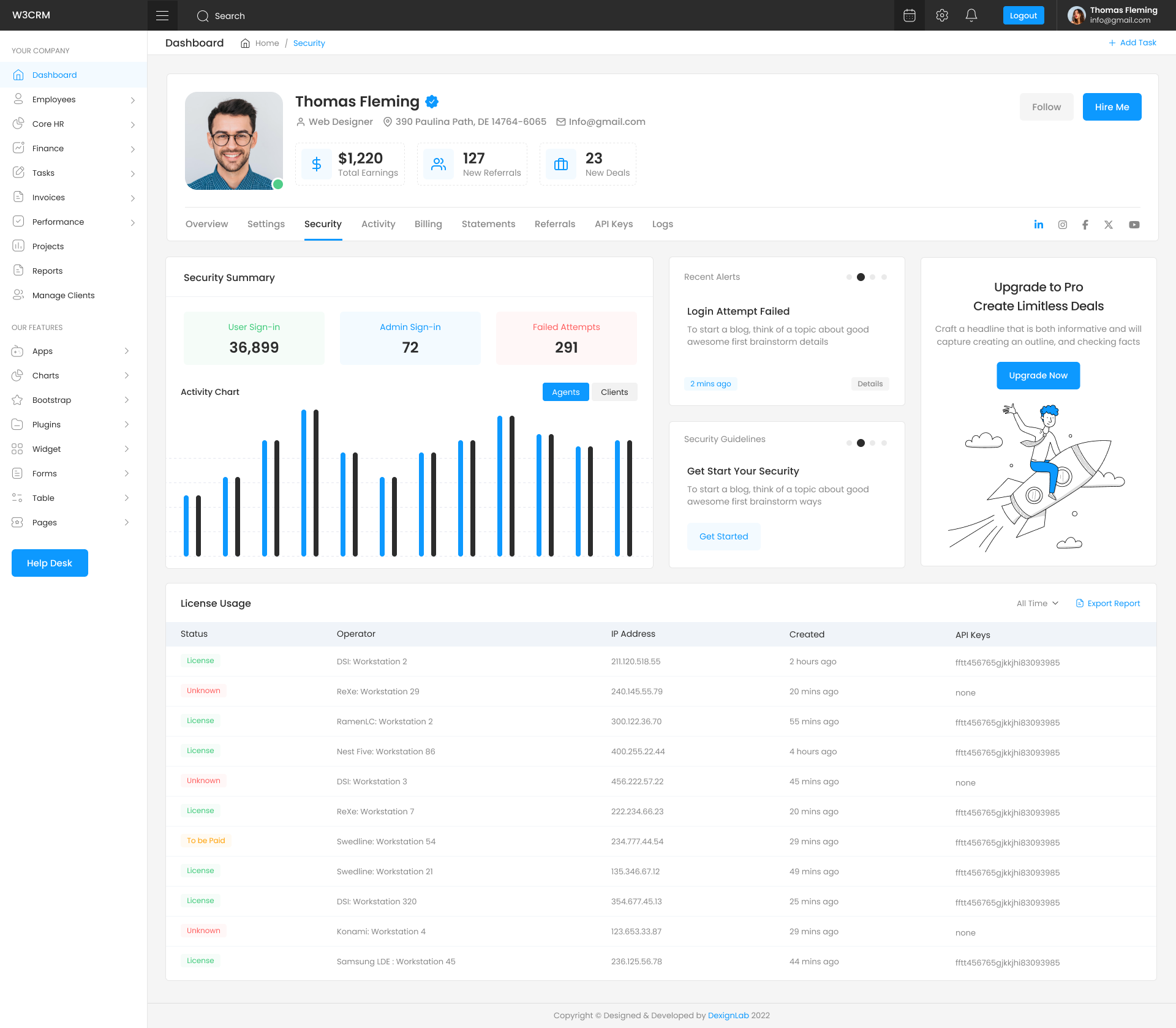Open the settings gear icon
1176x1028 pixels.
(x=942, y=15)
